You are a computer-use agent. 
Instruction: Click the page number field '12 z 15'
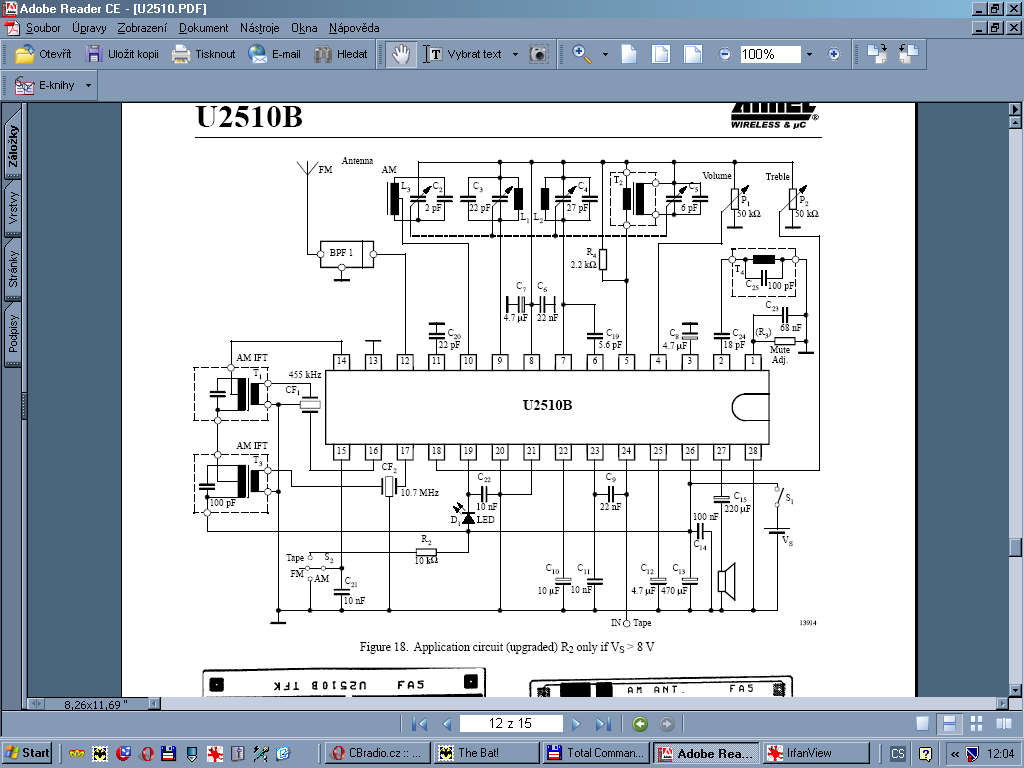(511, 724)
